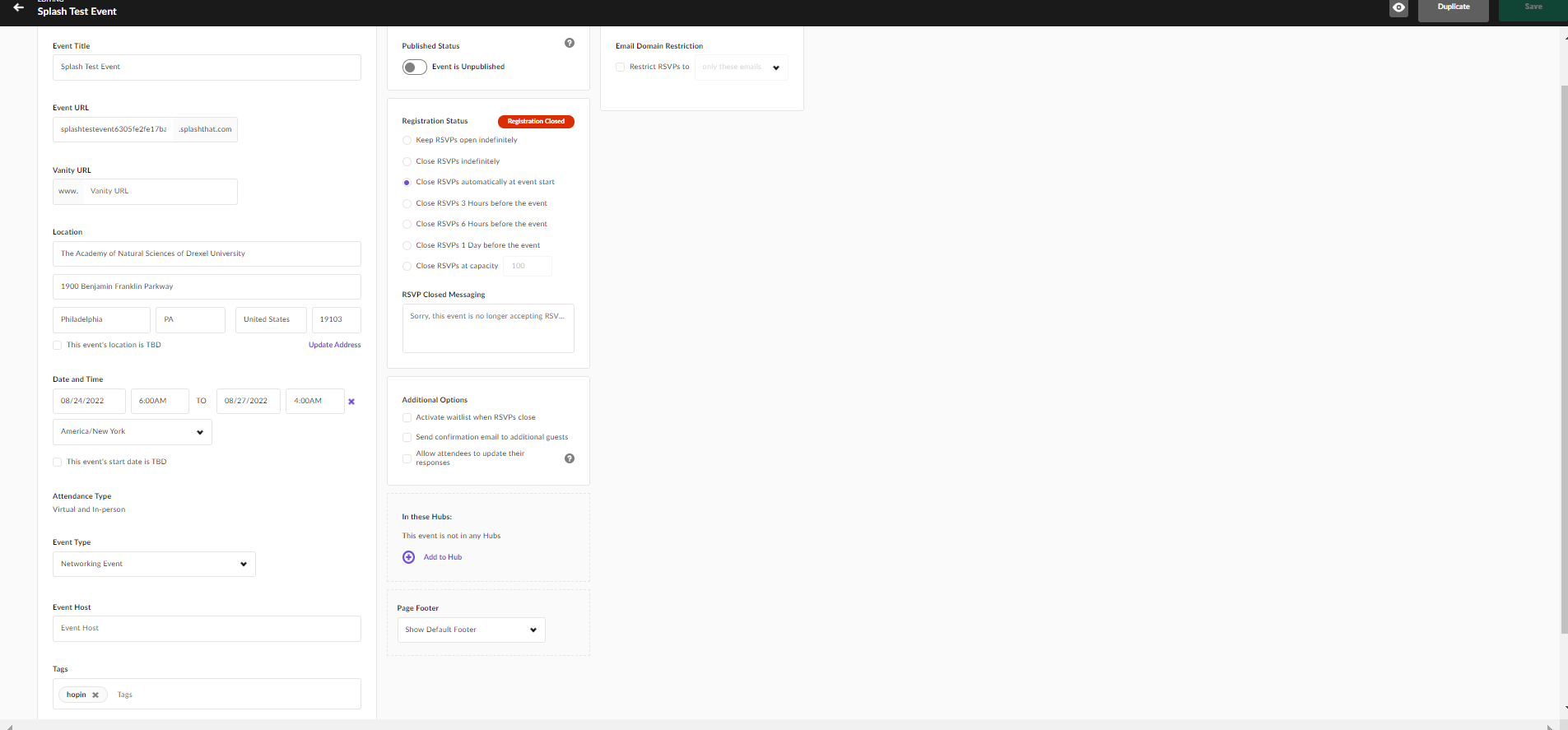Select Close RSVPs 1 Day before the event
Viewport: 1568px width, 730px height.
(407, 245)
